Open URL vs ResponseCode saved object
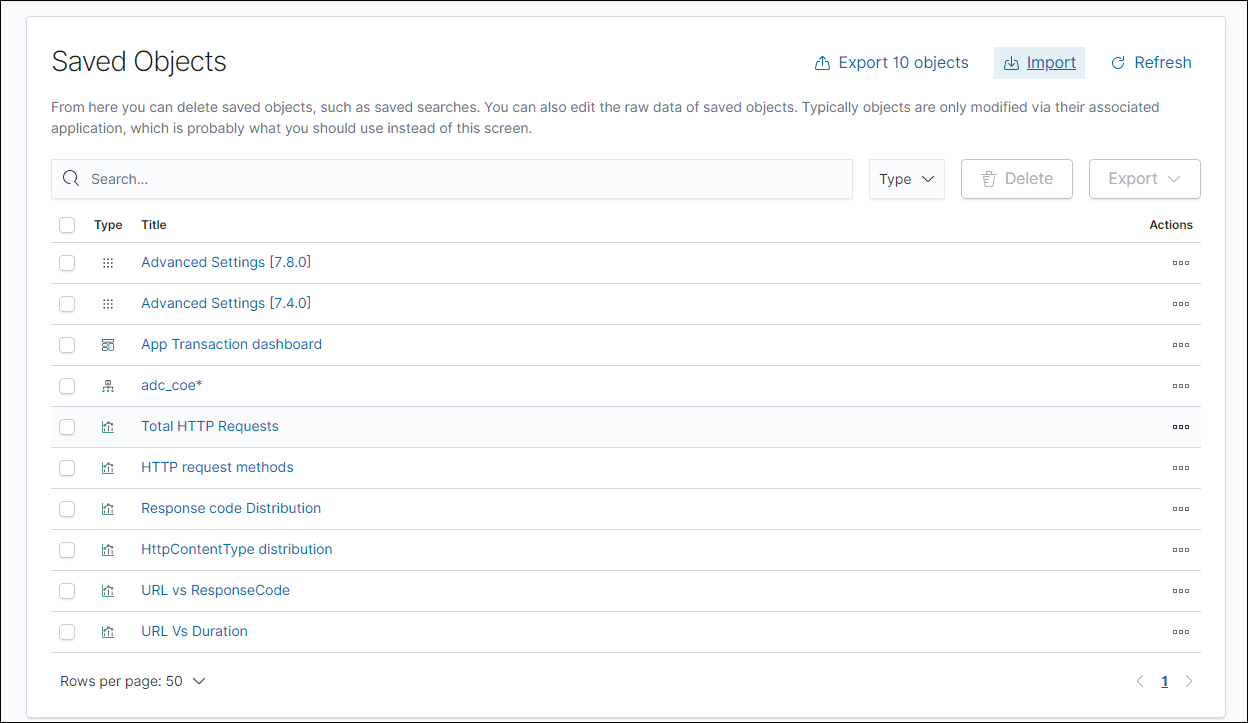This screenshot has height=723, width=1248. tap(215, 591)
